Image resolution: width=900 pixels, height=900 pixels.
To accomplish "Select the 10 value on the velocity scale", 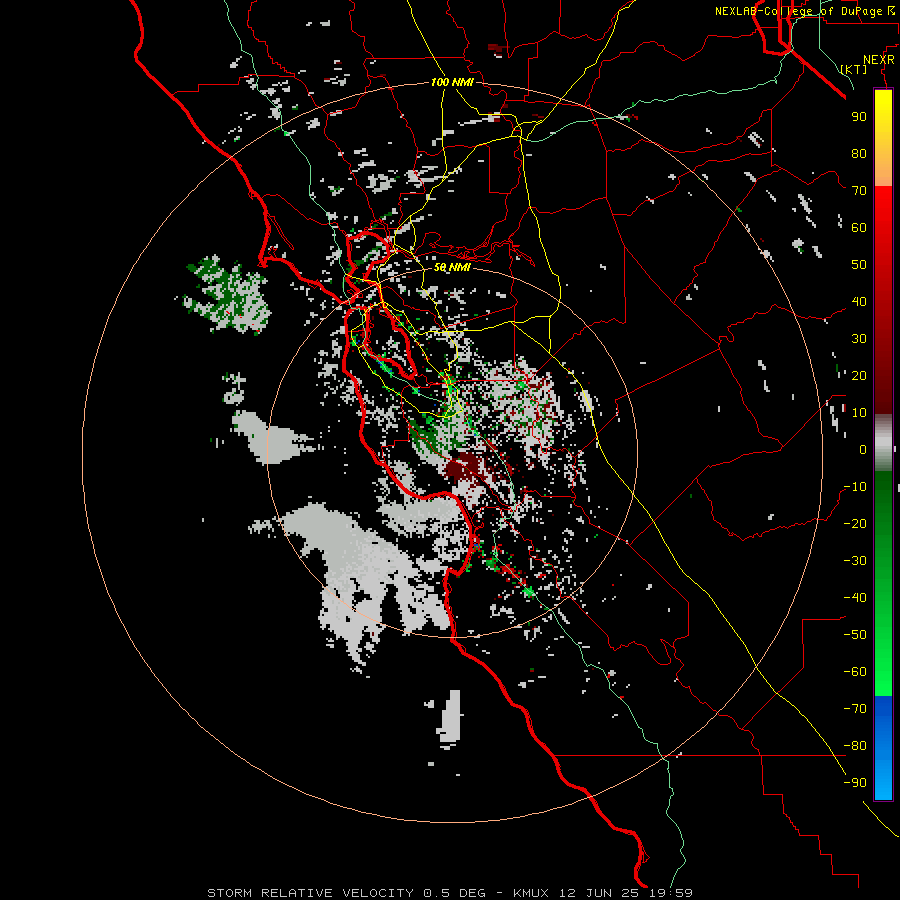I will [x=859, y=413].
